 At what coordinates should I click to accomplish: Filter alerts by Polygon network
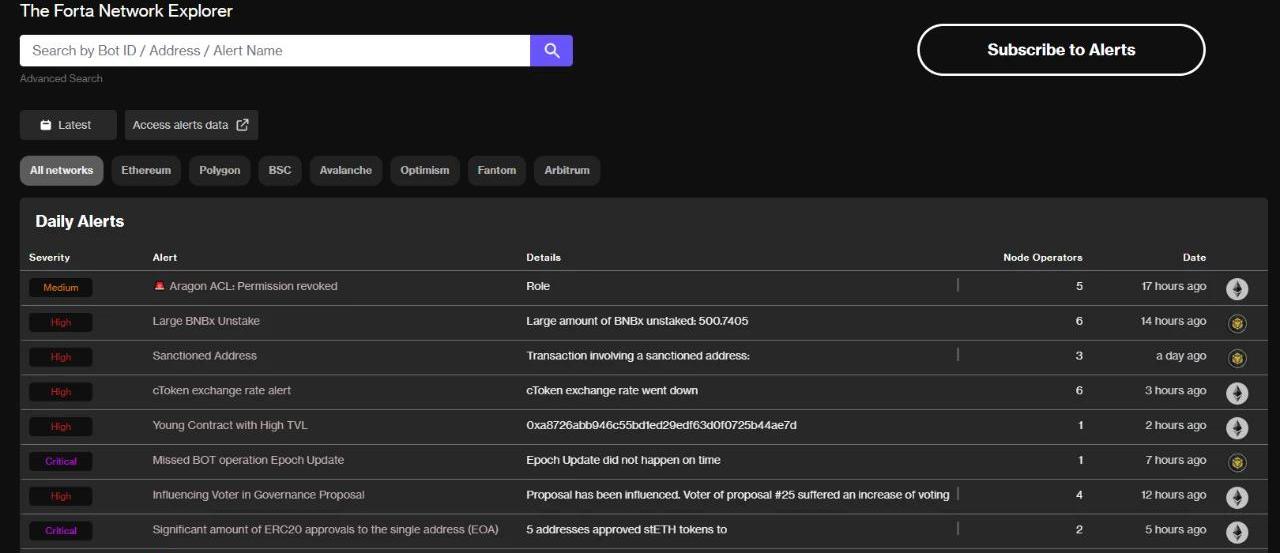tap(220, 170)
